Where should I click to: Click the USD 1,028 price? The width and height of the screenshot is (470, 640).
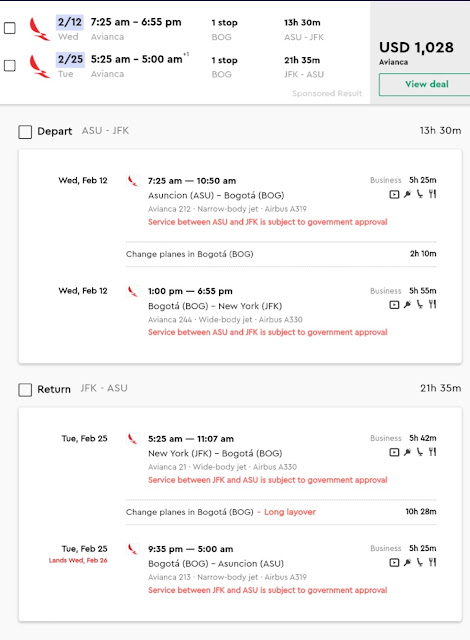(x=416, y=47)
